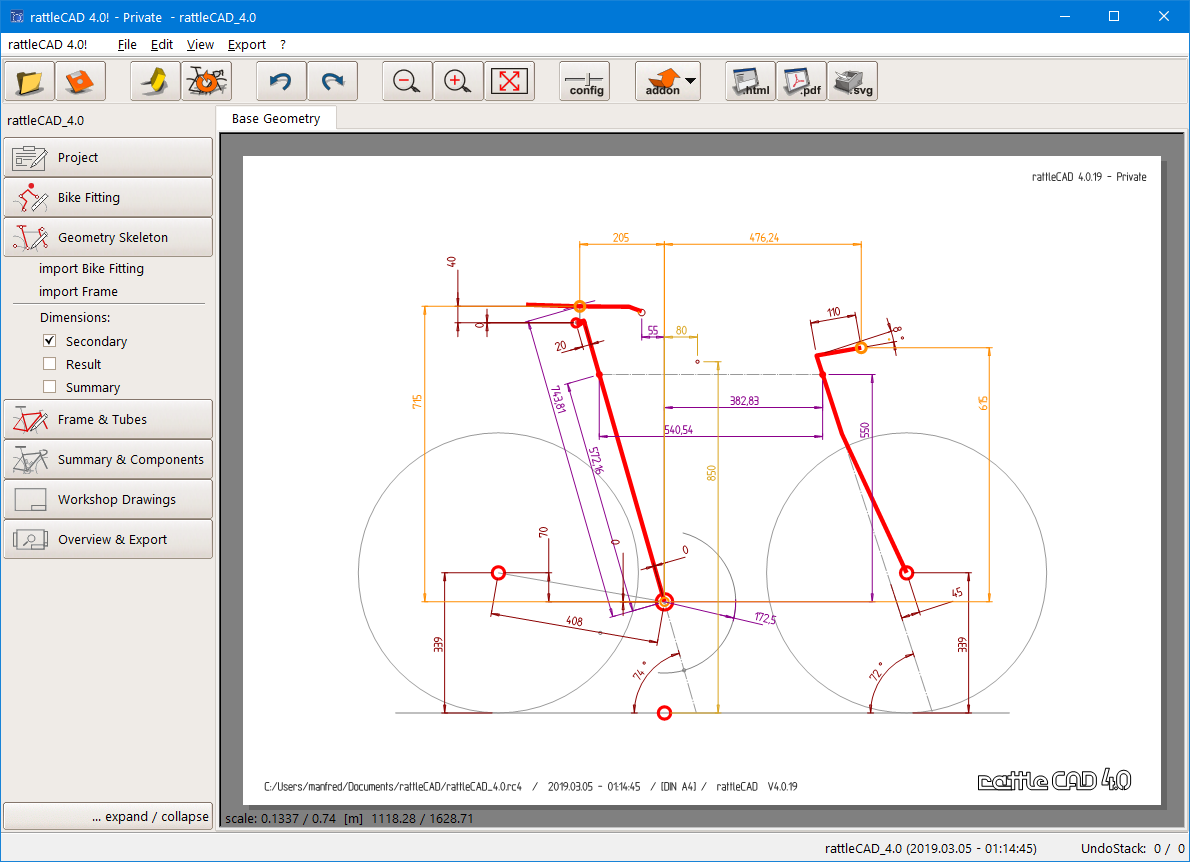This screenshot has width=1190, height=862.
Task: Click the Workshop Drawings sheet icon
Action: click(x=30, y=499)
